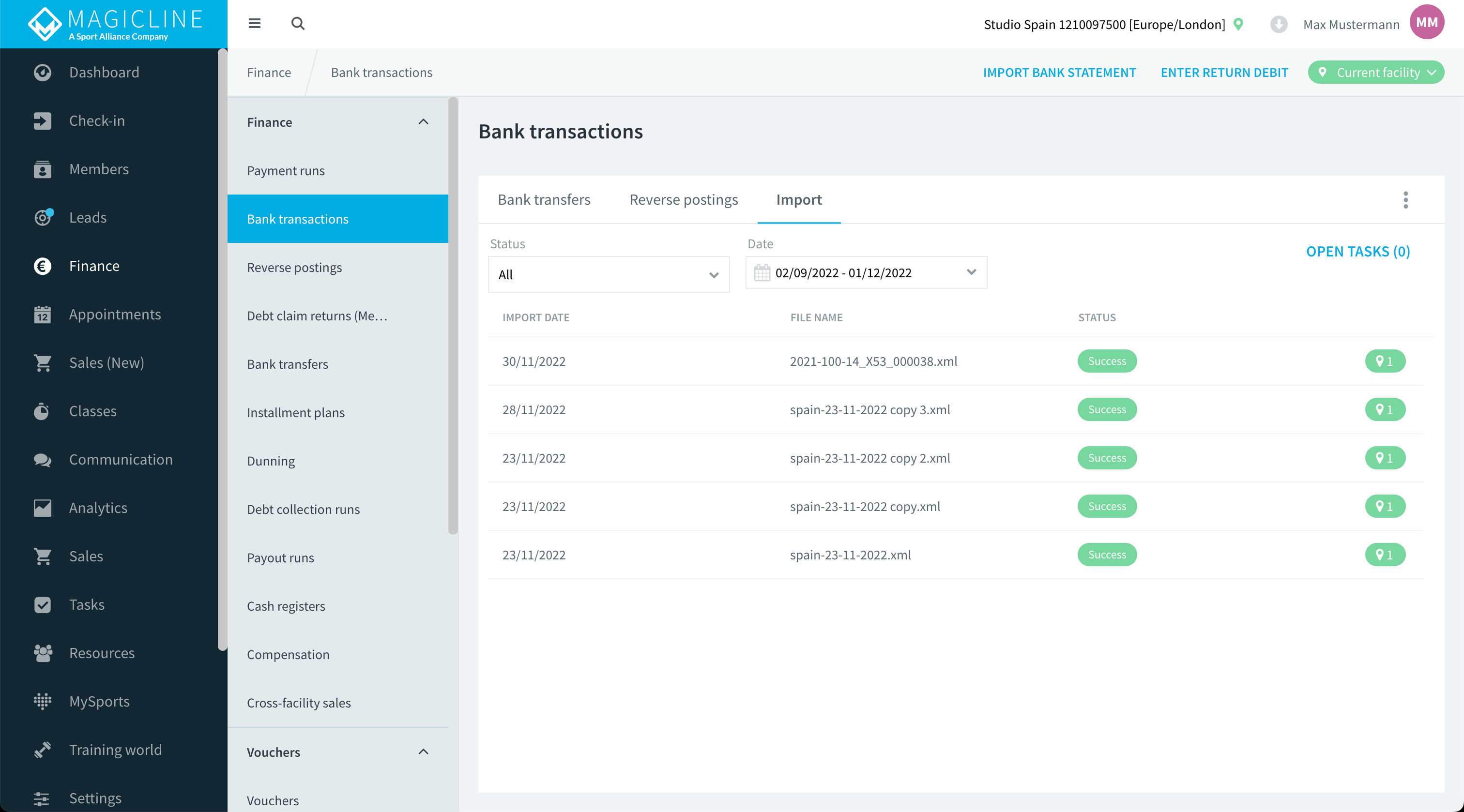
Task: Click IMPORT BANK STATEMENT link
Action: coord(1059,73)
